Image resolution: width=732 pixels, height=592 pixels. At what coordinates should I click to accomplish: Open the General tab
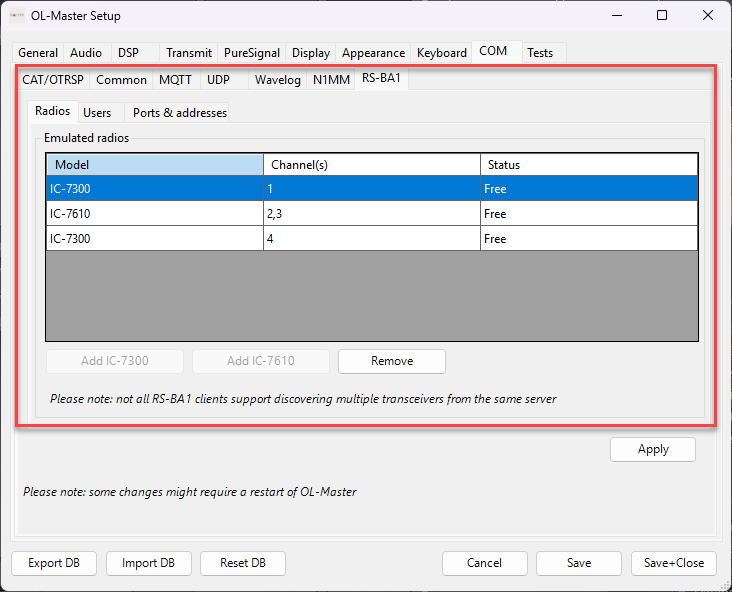[x=38, y=53]
